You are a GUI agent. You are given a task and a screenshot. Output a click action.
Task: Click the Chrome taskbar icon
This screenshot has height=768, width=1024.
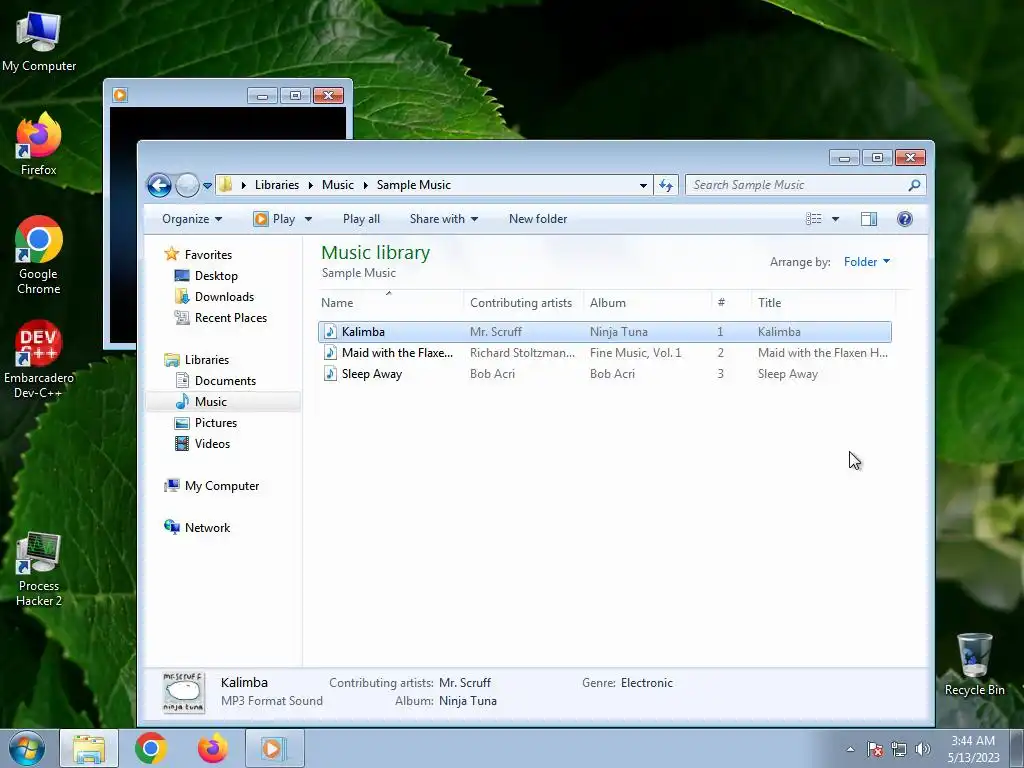coord(151,748)
